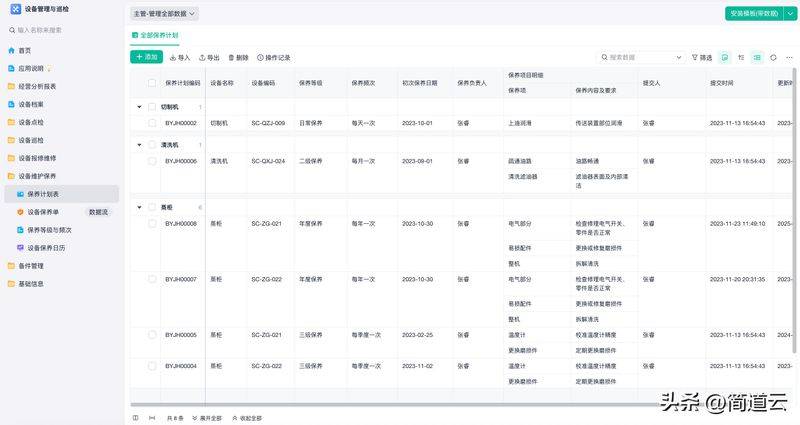
Task: Click the 搜索数据 search field
Action: (640, 58)
